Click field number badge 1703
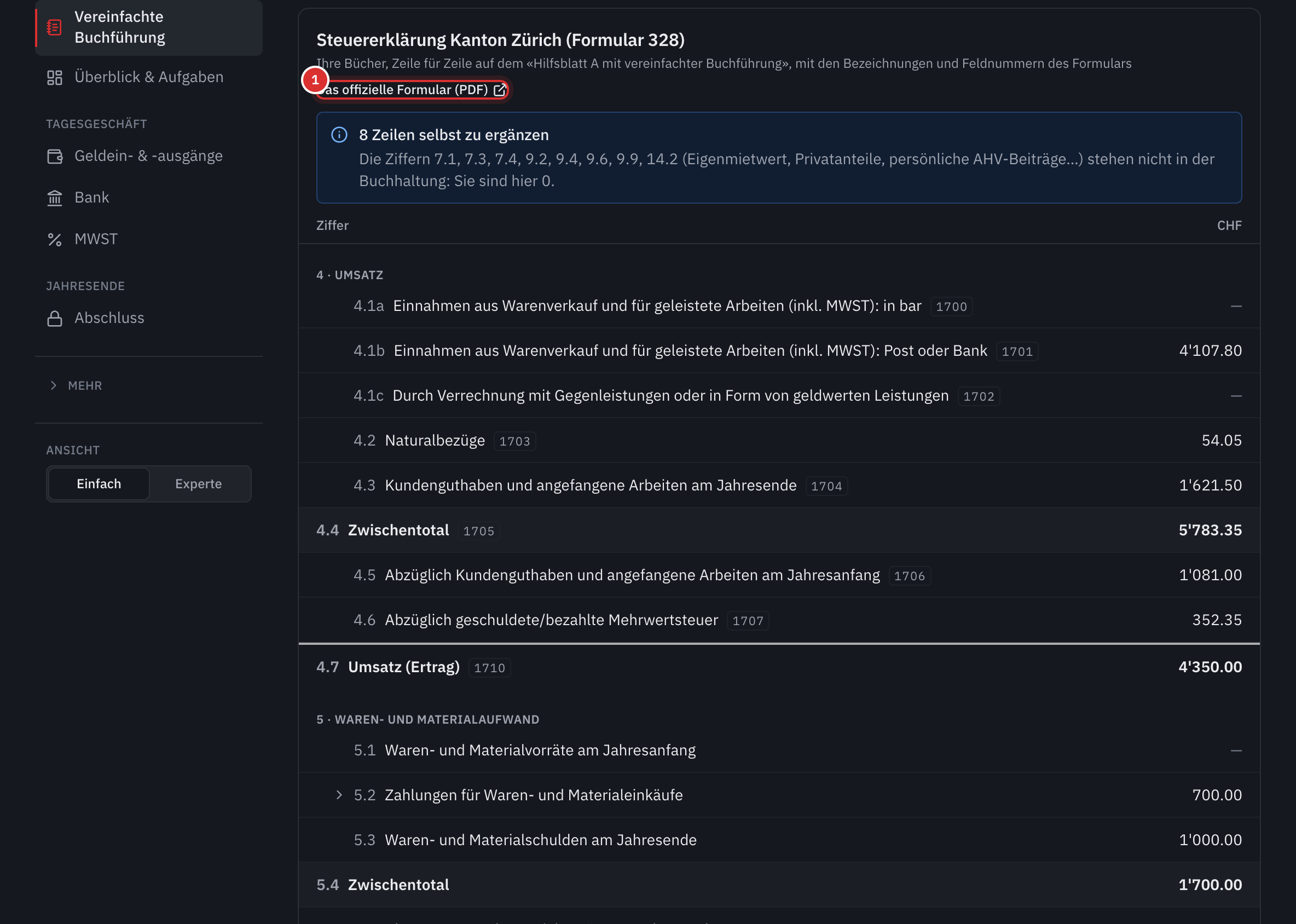This screenshot has height=924, width=1296. coord(515,442)
